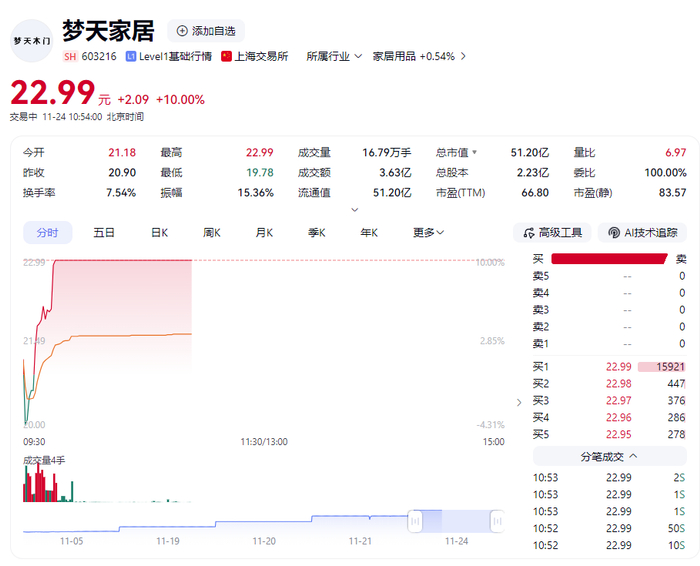Open the 总市值 dropdown triangle
700x566 pixels.
tap(474, 153)
